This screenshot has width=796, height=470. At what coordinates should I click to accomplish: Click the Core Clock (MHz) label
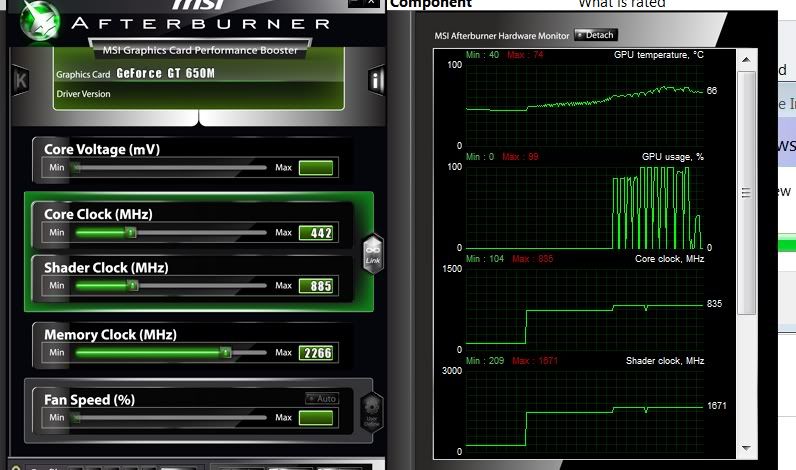click(x=98, y=214)
